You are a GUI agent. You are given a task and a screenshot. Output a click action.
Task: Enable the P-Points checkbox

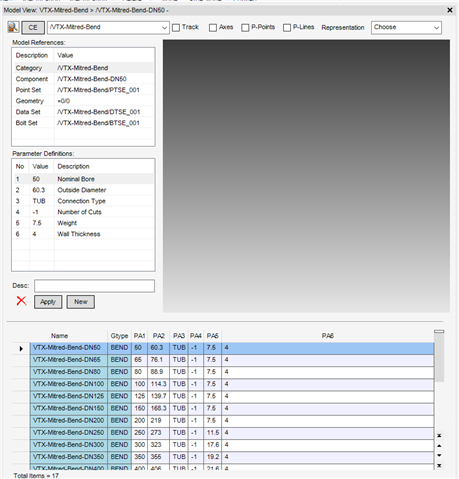[x=245, y=28]
